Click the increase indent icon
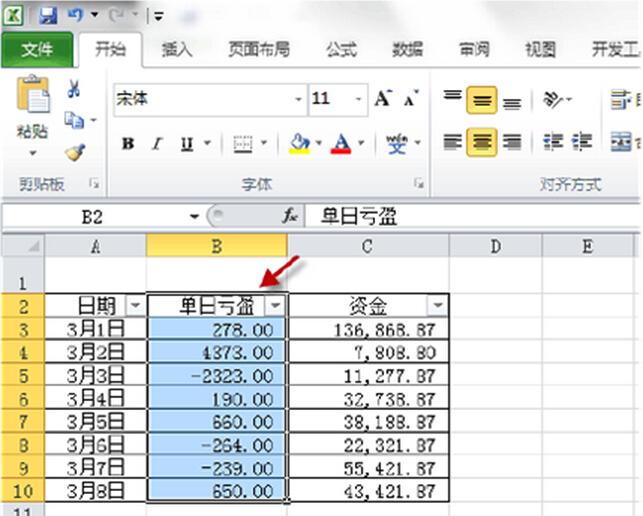The image size is (643, 516). [x=582, y=143]
